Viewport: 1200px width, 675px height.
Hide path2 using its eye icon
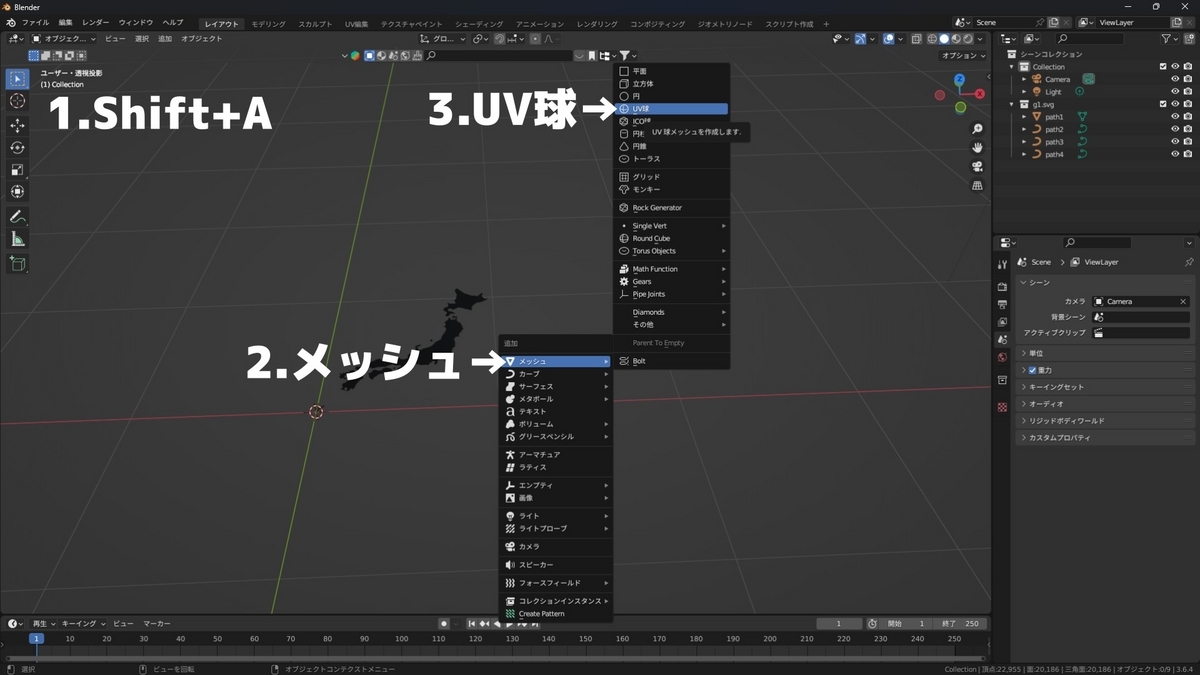click(x=1175, y=129)
